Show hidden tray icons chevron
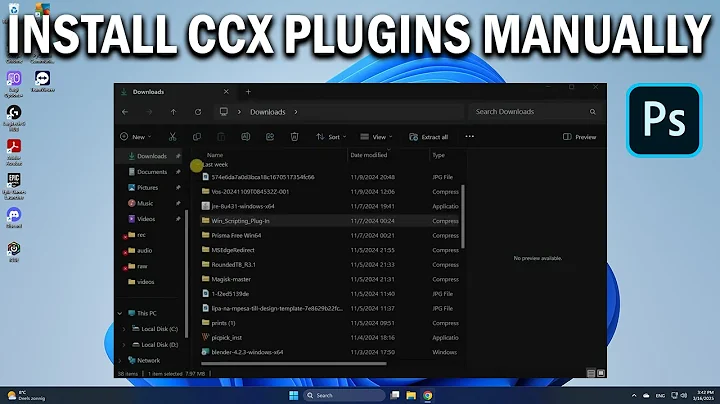The width and height of the screenshot is (720, 404). pyautogui.click(x=634, y=395)
